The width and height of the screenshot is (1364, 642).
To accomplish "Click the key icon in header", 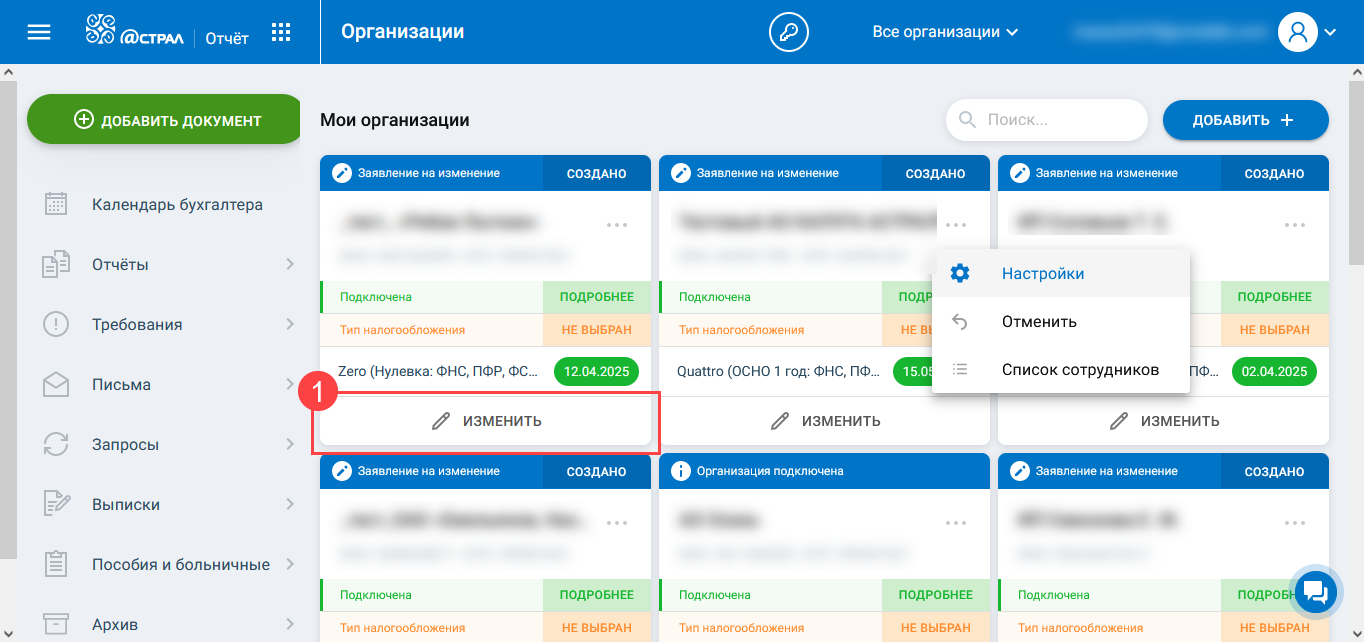I will (x=788, y=32).
